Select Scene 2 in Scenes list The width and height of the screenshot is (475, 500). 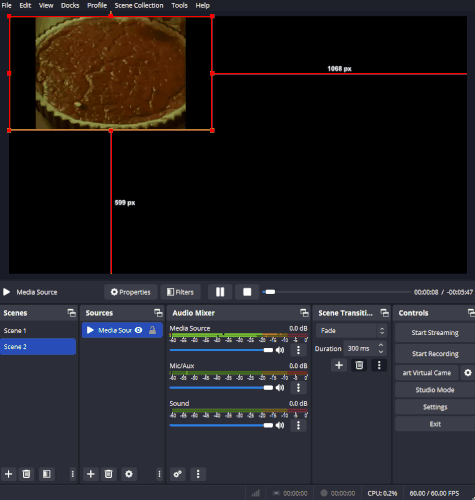[38, 347]
